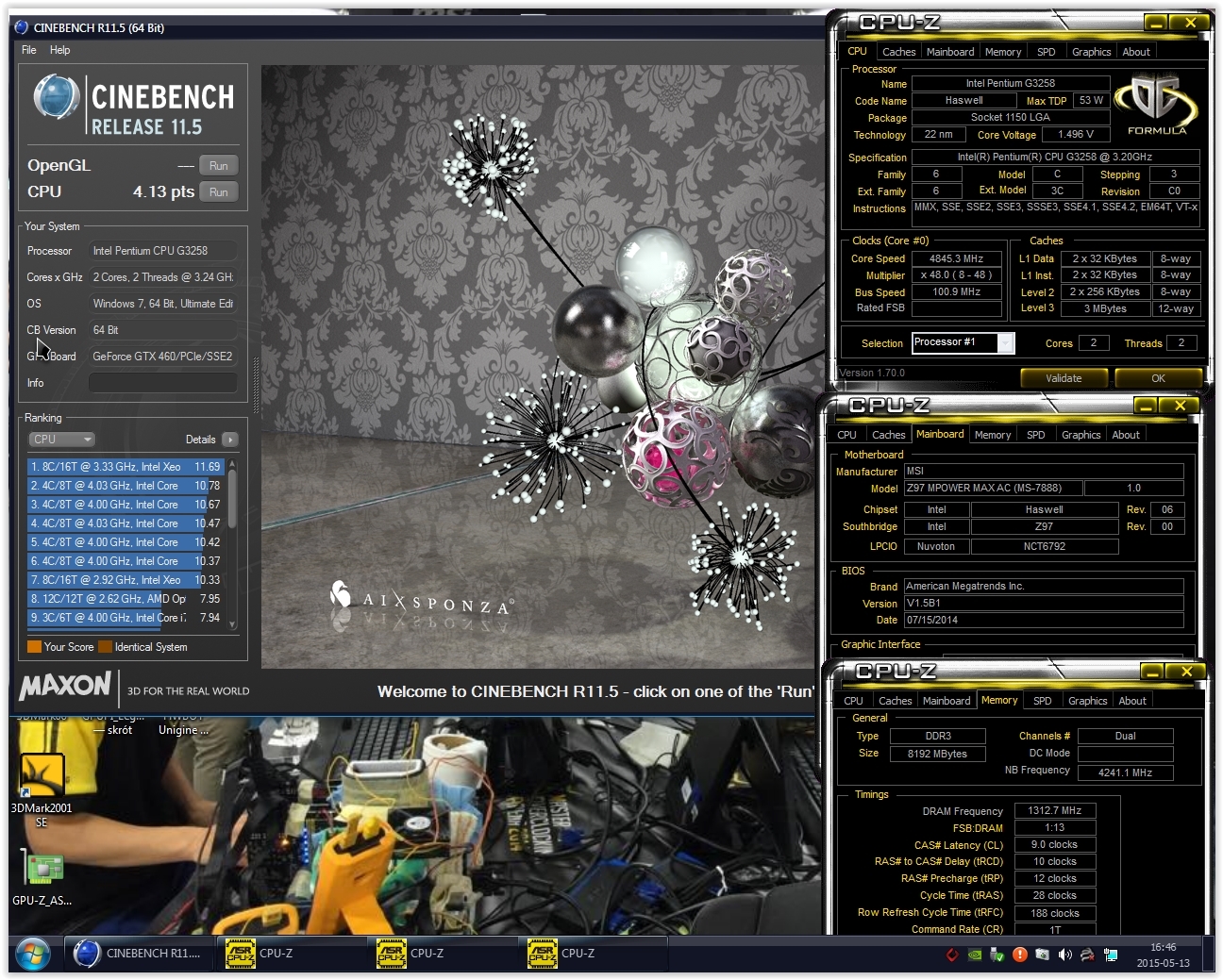Select Memory tab in top CPU-Z window
The height and width of the screenshot is (980, 1223).
pyautogui.click(x=1003, y=52)
